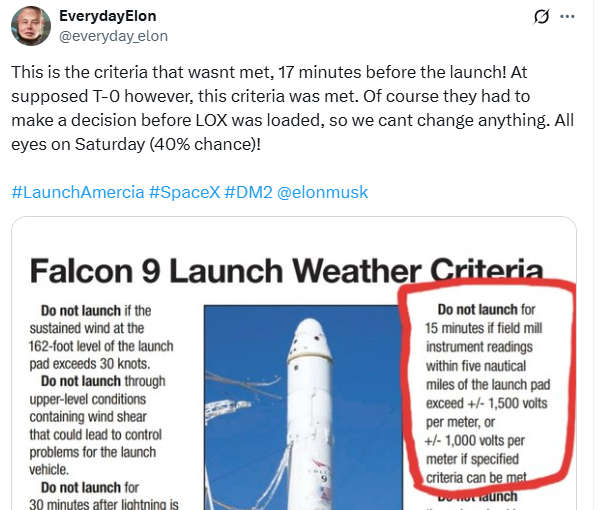
Task: Open the Grok explain-post icon
Action: click(541, 17)
